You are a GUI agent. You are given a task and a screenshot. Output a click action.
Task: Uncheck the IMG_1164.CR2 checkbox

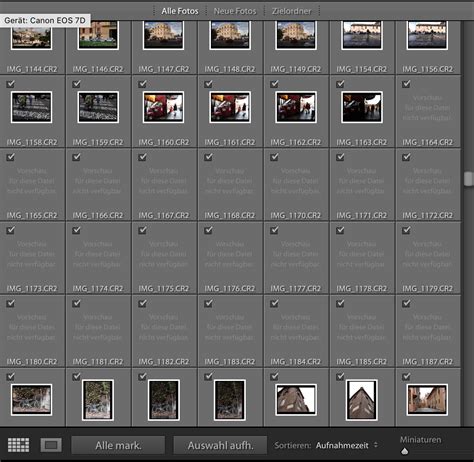point(406,84)
